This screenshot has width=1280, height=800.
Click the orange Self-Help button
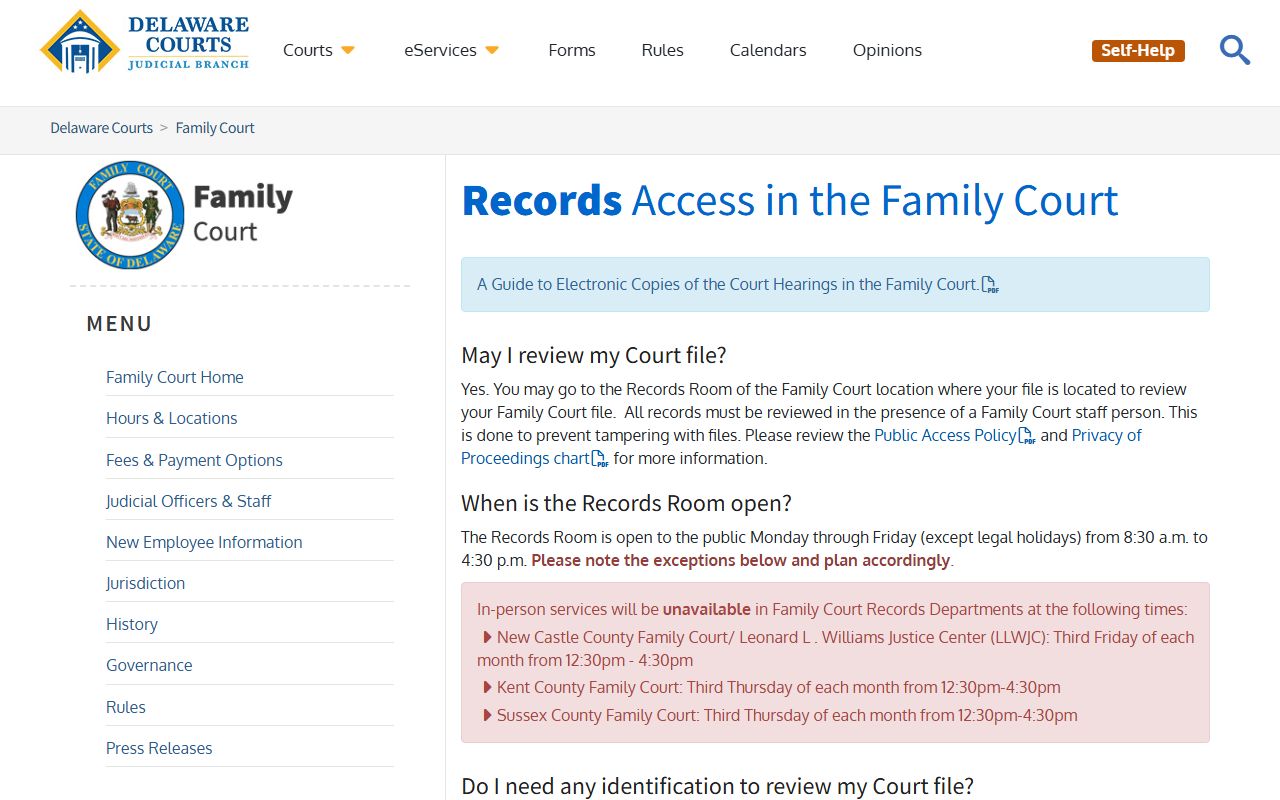[1138, 50]
